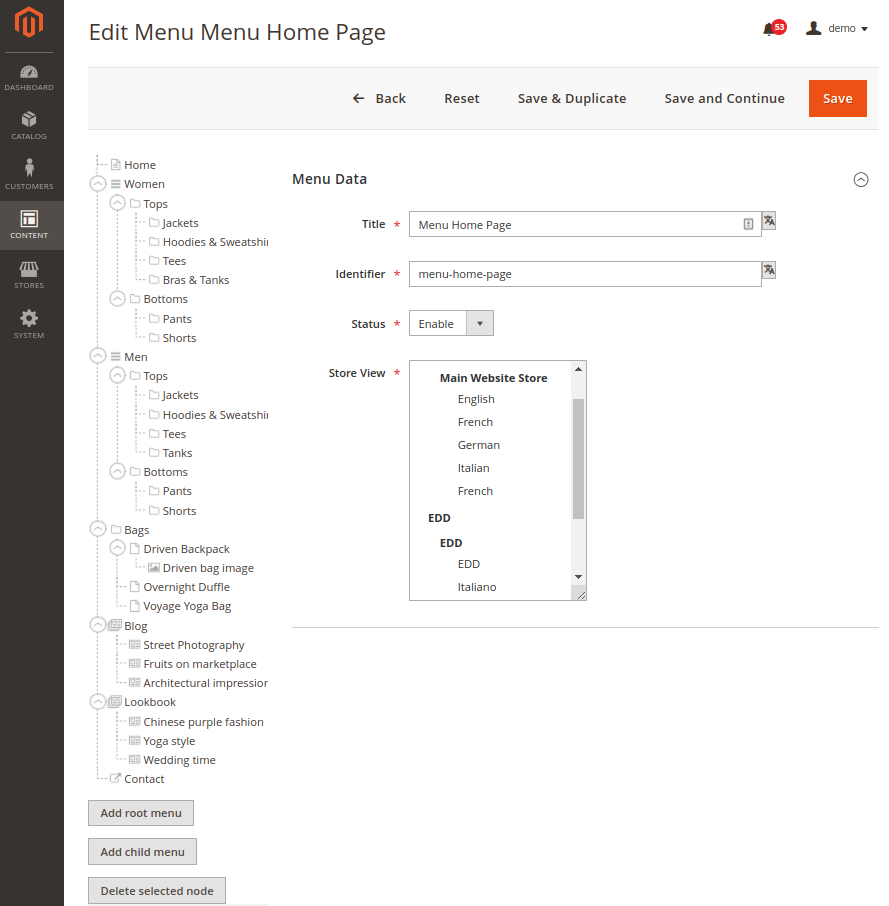
Task: Select Fruits on marketplace node
Action: (200, 663)
